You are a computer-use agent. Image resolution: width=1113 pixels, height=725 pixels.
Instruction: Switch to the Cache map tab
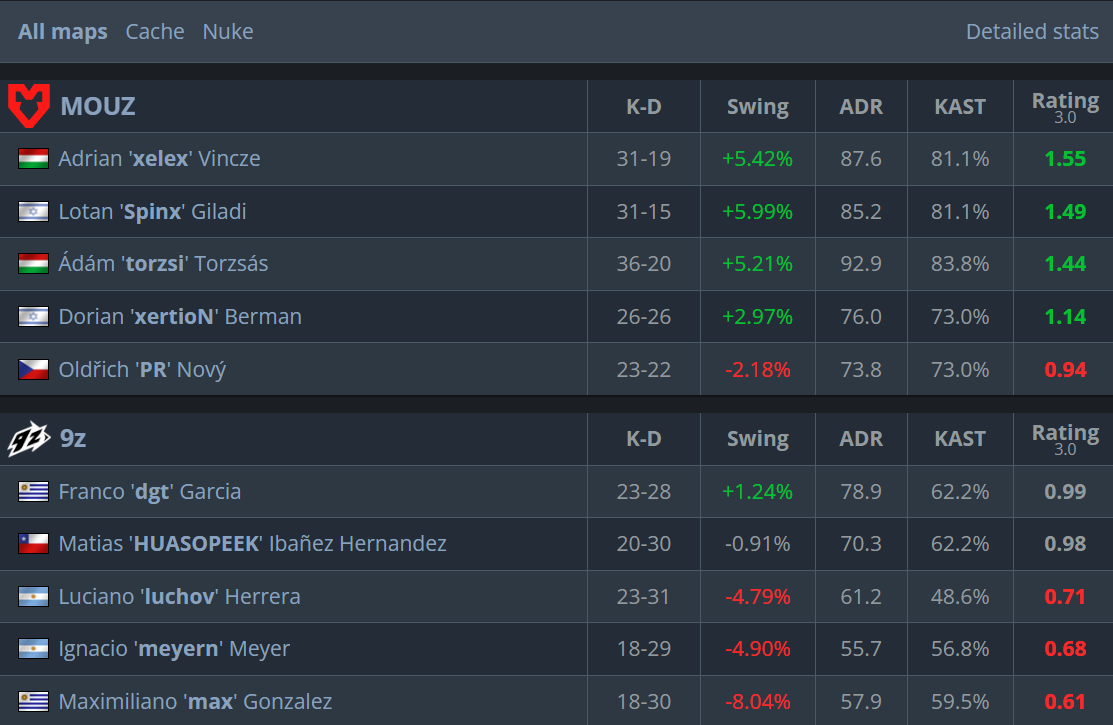[x=155, y=31]
